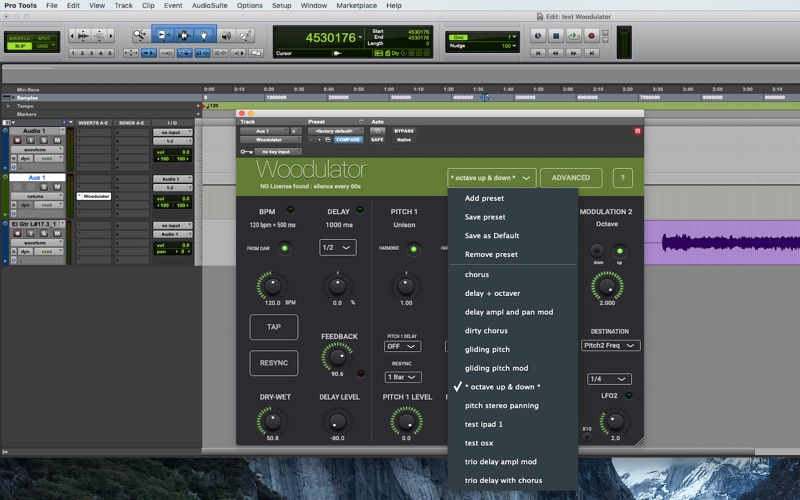
Task: Select the Selector tool
Action: coord(184,35)
